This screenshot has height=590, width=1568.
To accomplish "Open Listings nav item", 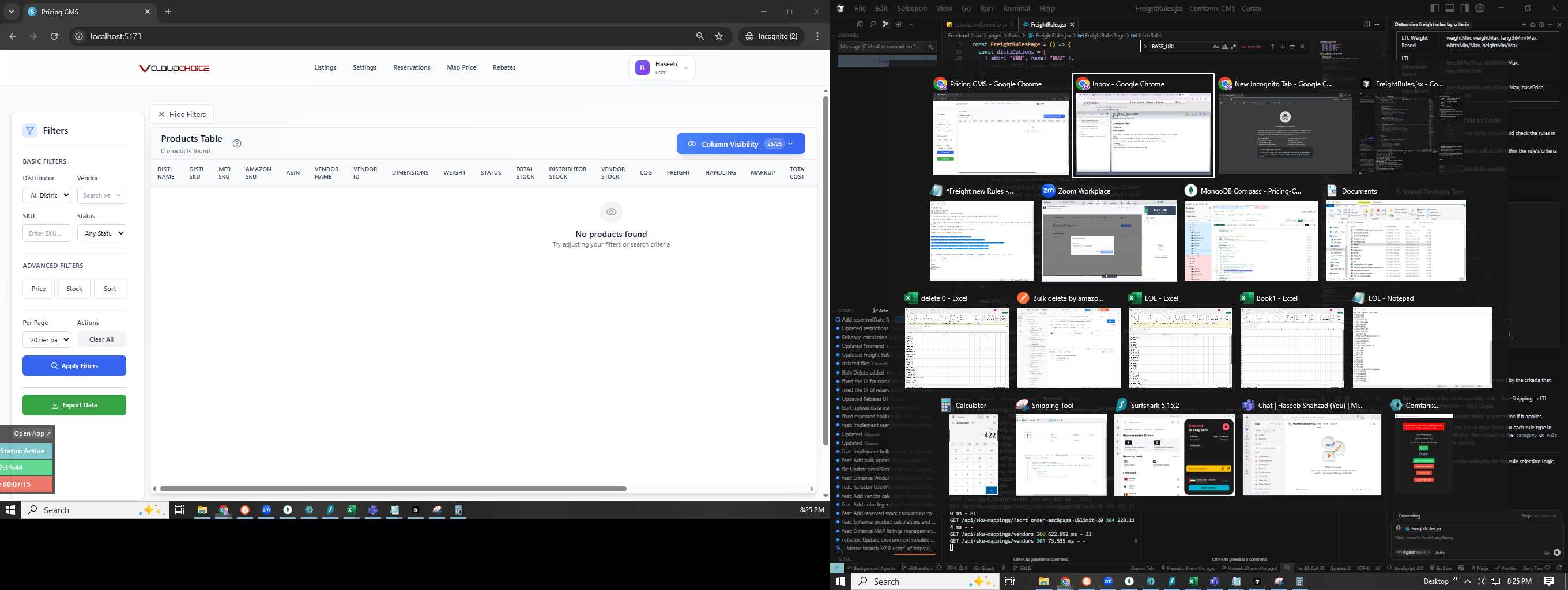I will click(325, 67).
